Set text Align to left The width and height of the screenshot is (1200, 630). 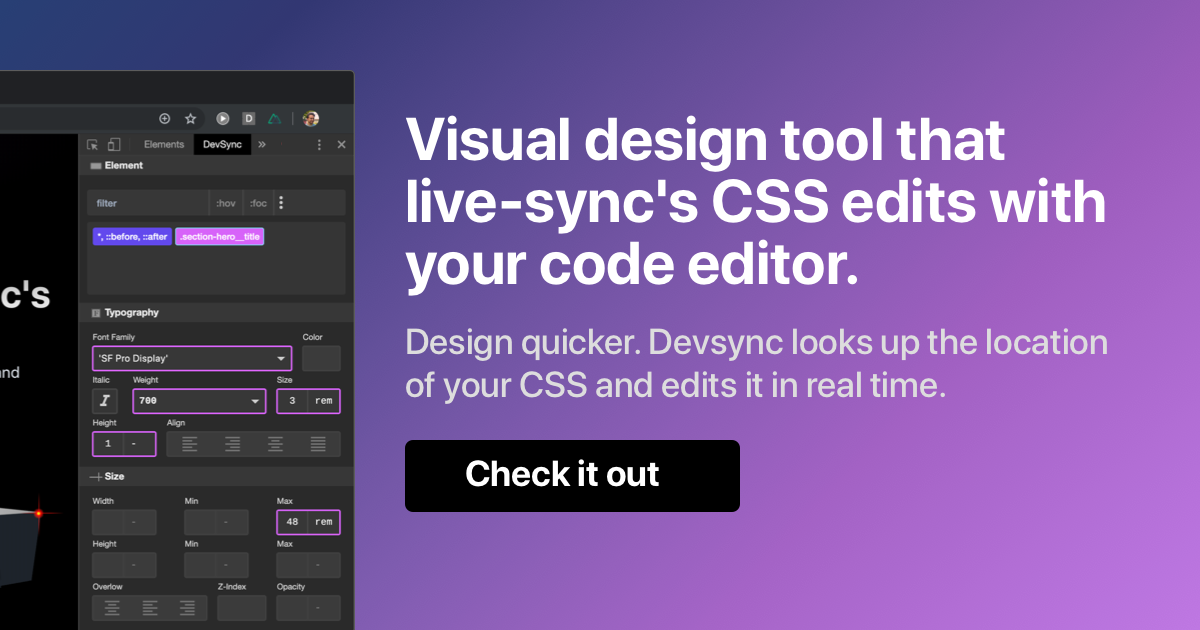click(x=190, y=443)
